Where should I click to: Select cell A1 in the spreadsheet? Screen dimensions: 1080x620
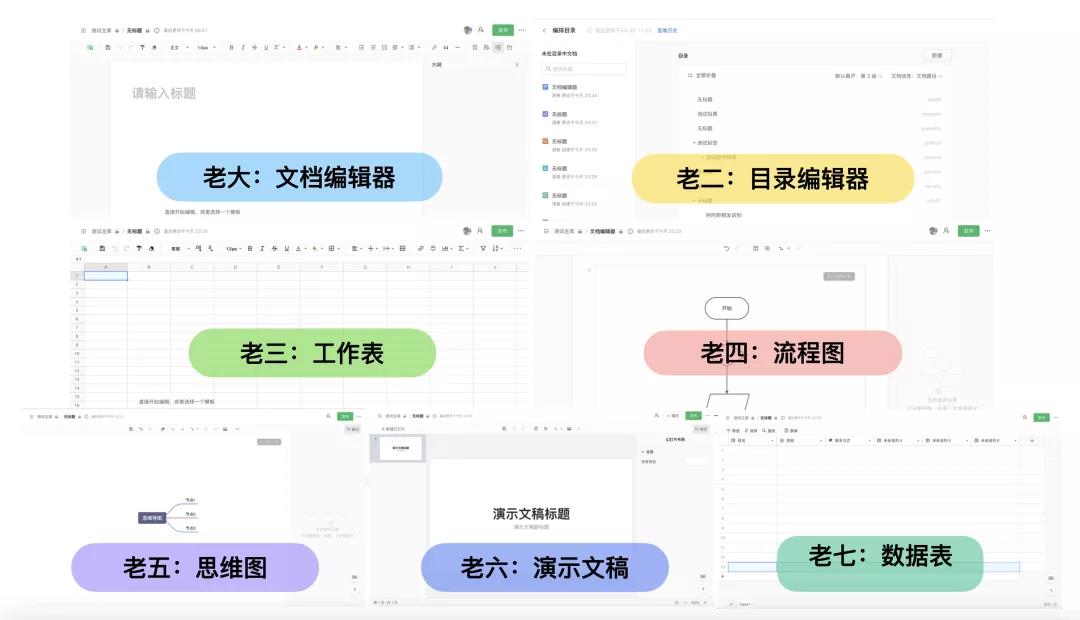(105, 276)
